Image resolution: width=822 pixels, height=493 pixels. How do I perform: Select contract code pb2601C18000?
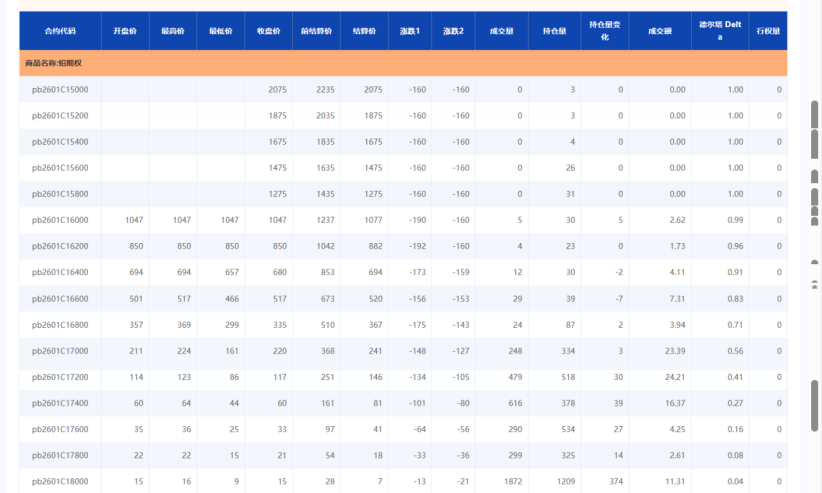click(x=60, y=481)
